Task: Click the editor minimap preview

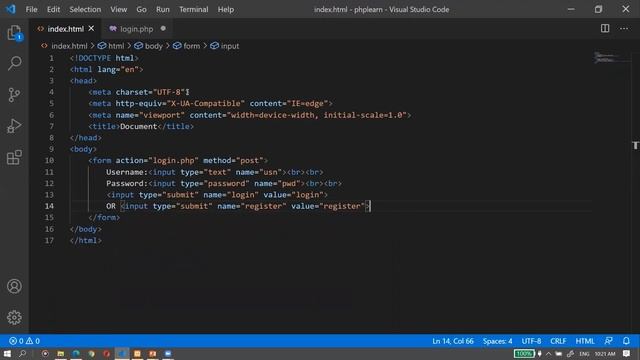Action: [x=611, y=58]
